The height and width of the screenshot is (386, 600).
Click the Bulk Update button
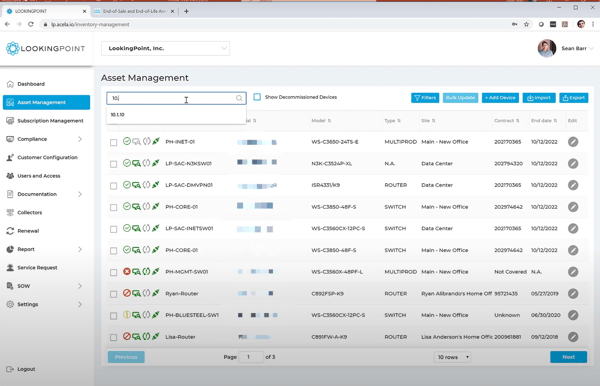pyautogui.click(x=460, y=98)
